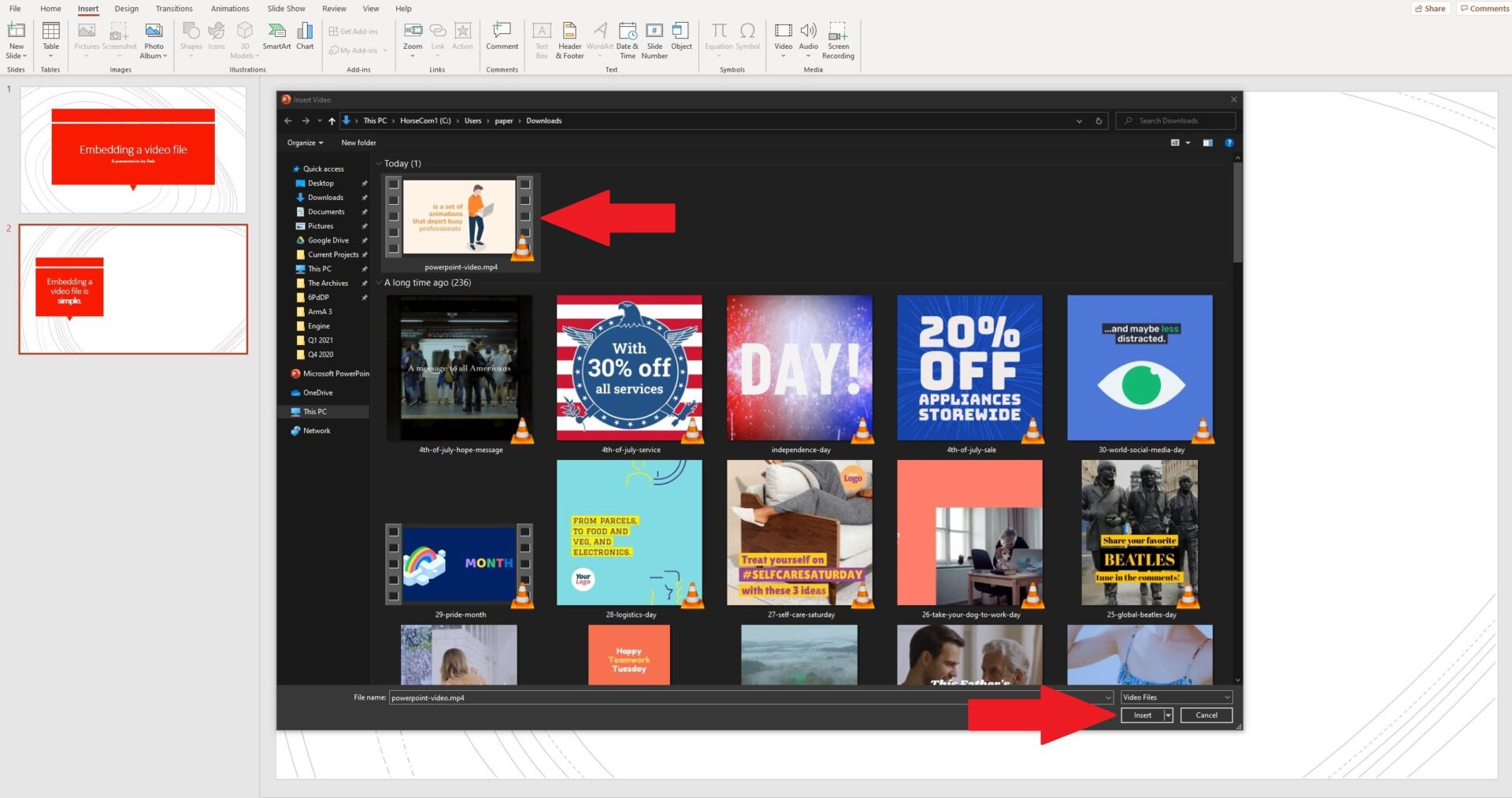Click Insert to embed the video
1512x798 pixels.
coord(1140,714)
